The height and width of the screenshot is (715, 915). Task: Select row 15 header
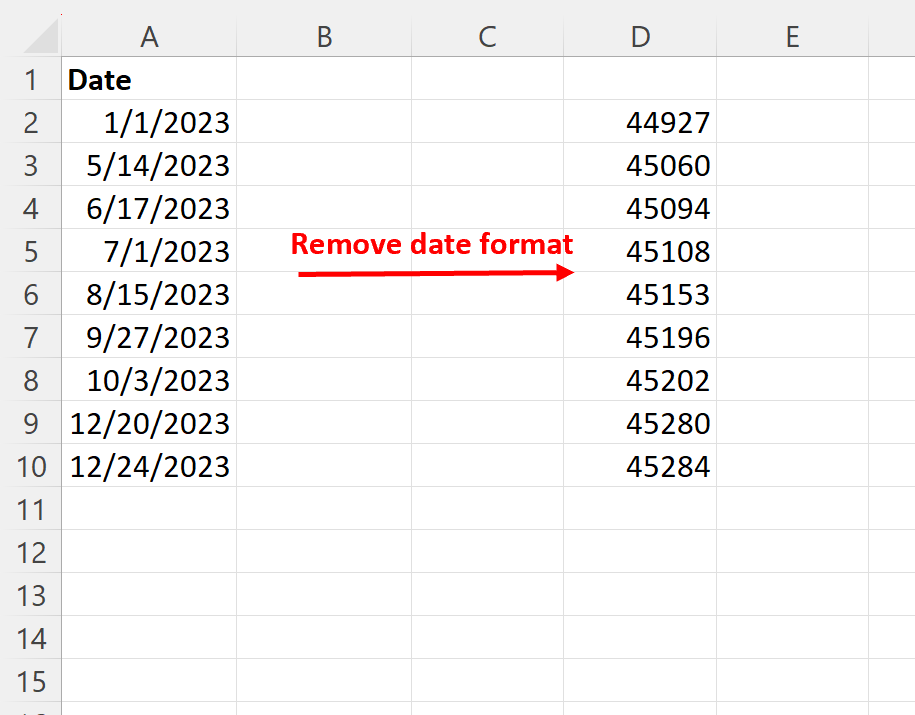(32, 681)
